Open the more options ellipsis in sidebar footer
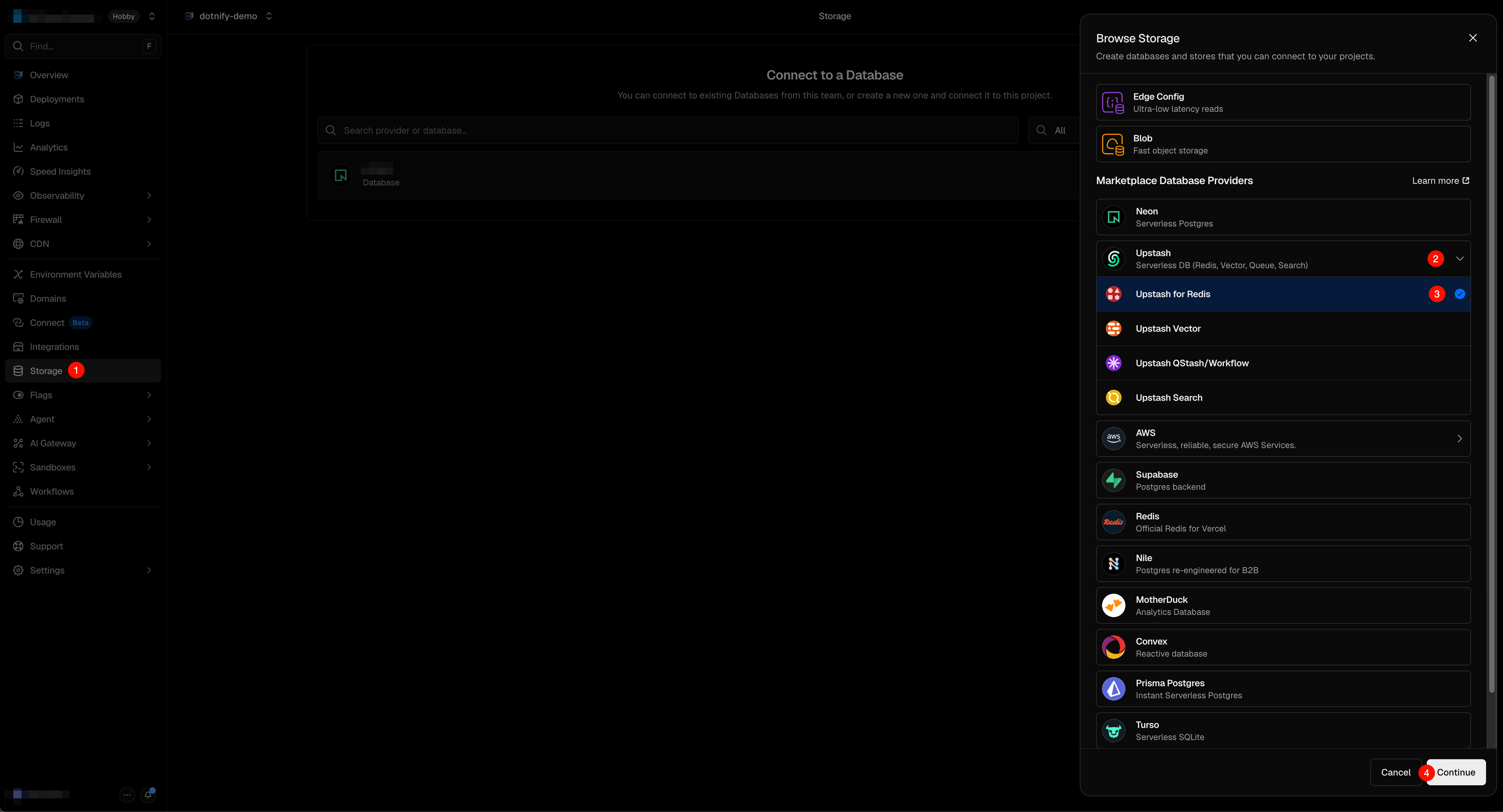The image size is (1503, 812). point(126,794)
